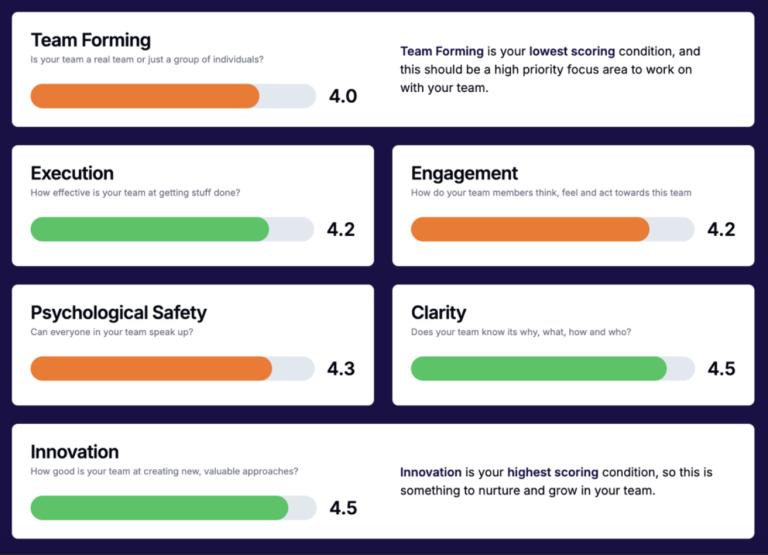Image resolution: width=768 pixels, height=555 pixels.
Task: Click the Team Forming orange progress bar
Action: 145,96
